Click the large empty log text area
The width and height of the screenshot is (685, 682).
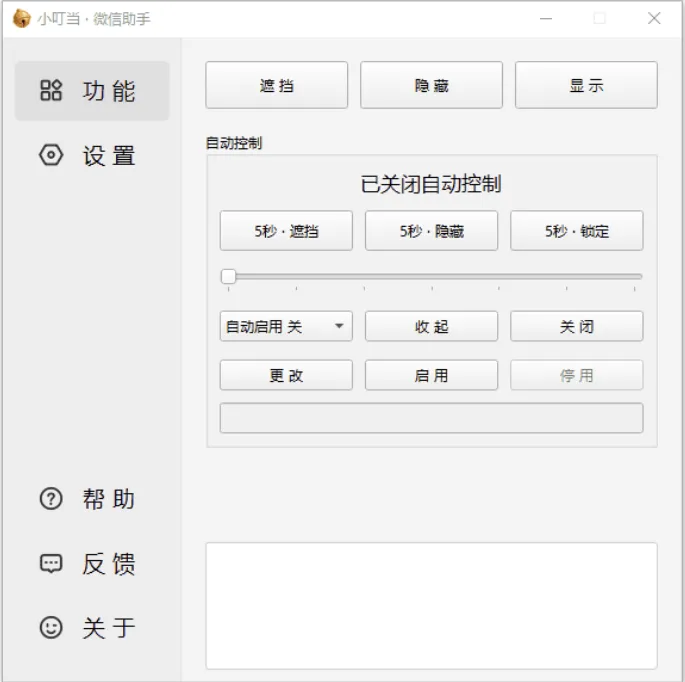pyautogui.click(x=431, y=605)
